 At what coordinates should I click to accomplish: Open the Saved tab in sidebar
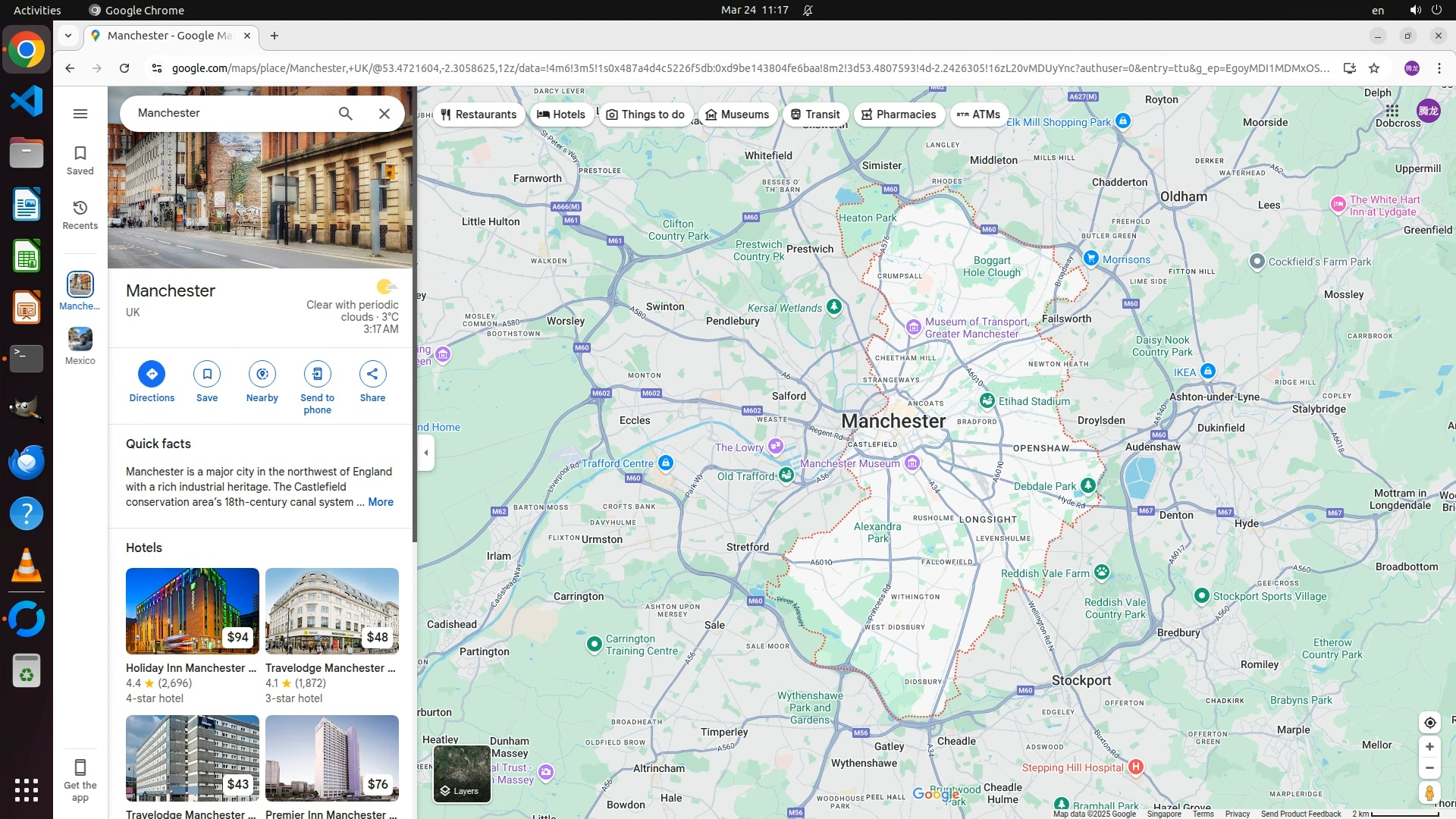click(x=80, y=160)
